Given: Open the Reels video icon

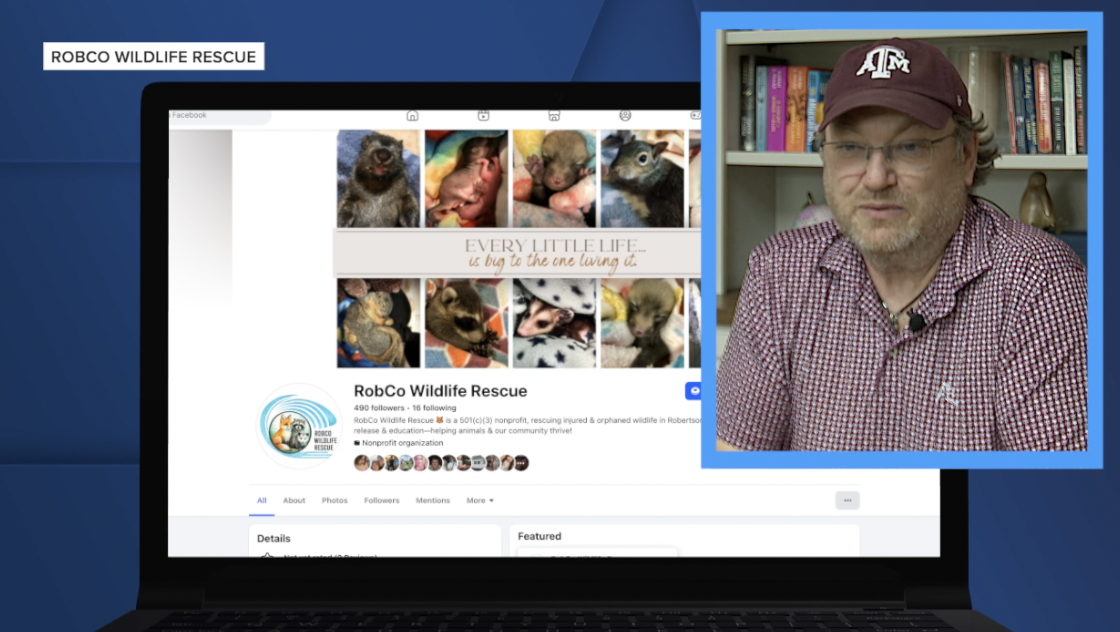Looking at the screenshot, I should pos(483,116).
